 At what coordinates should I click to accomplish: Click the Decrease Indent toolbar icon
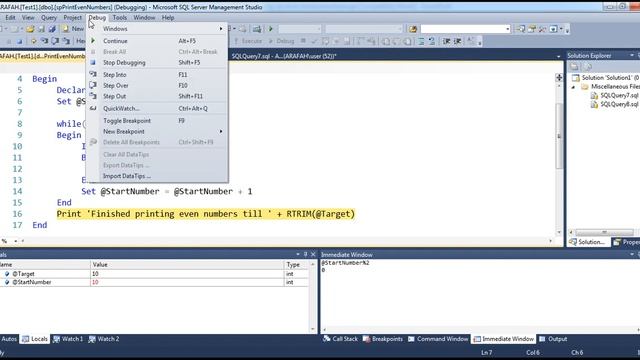tap(447, 41)
